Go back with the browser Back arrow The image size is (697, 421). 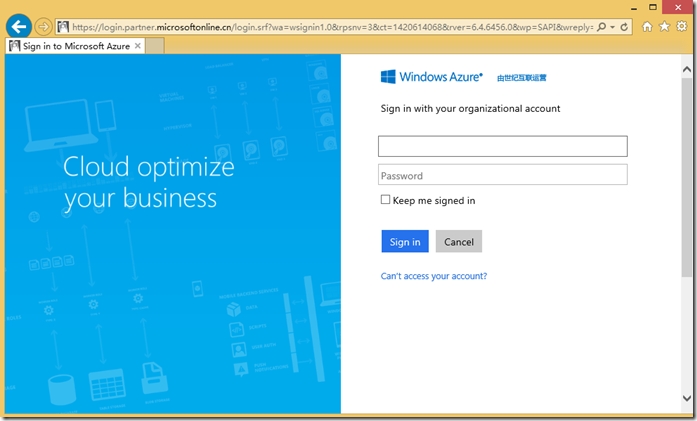click(19, 27)
